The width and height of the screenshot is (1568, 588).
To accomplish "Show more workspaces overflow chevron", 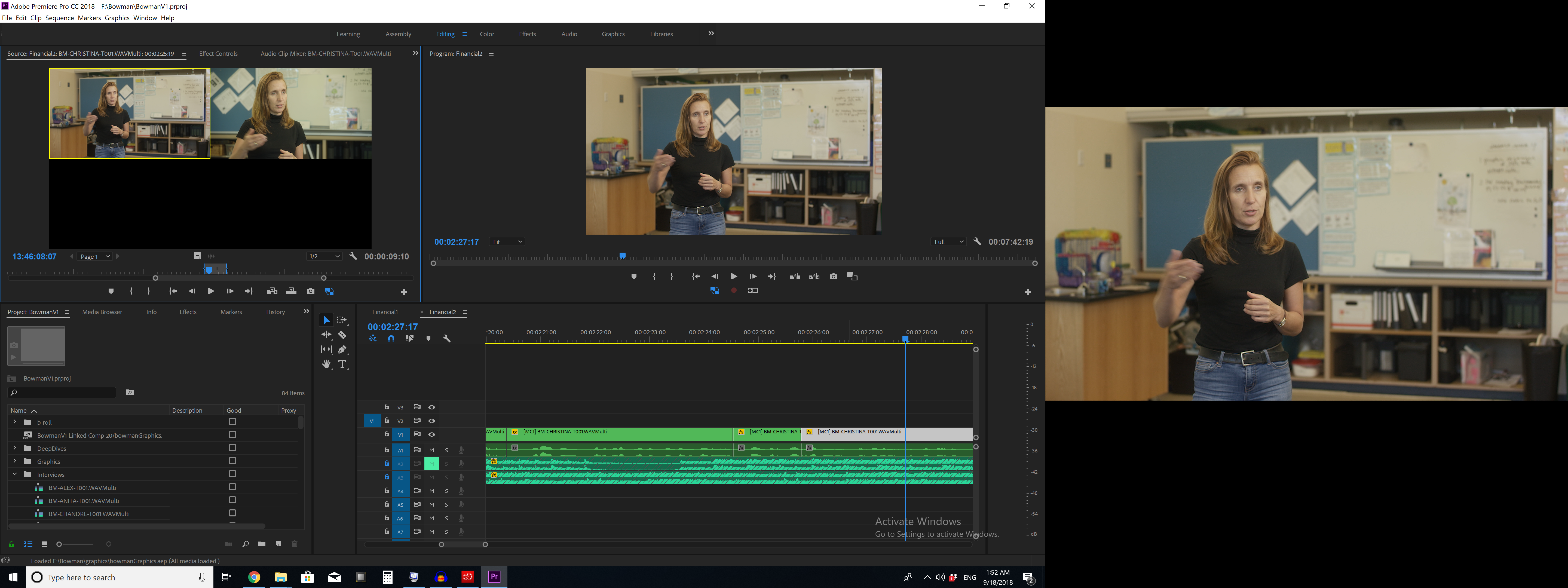I will 711,33.
